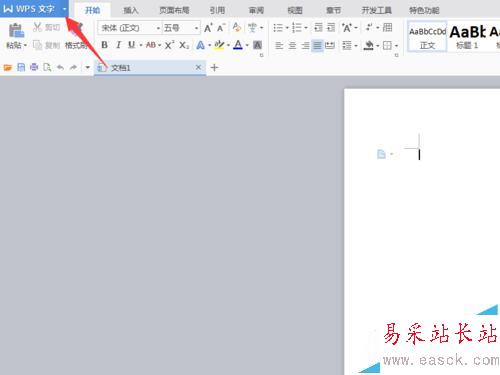This screenshot has height=375, width=500.
Task: Select the 文档1 document tab
Action: tap(149, 68)
